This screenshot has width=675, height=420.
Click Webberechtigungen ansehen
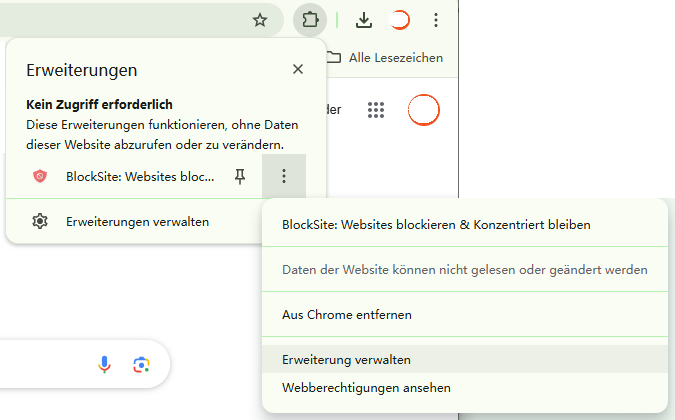tap(367, 387)
